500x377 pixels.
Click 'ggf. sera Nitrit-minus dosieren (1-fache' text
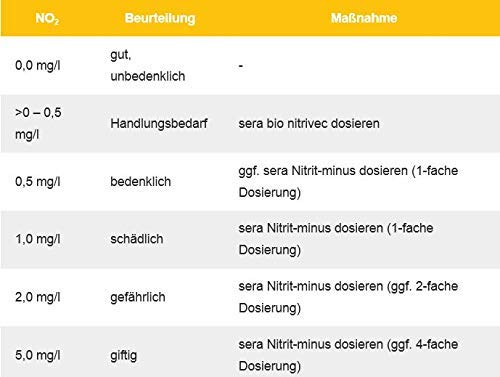click(x=348, y=171)
